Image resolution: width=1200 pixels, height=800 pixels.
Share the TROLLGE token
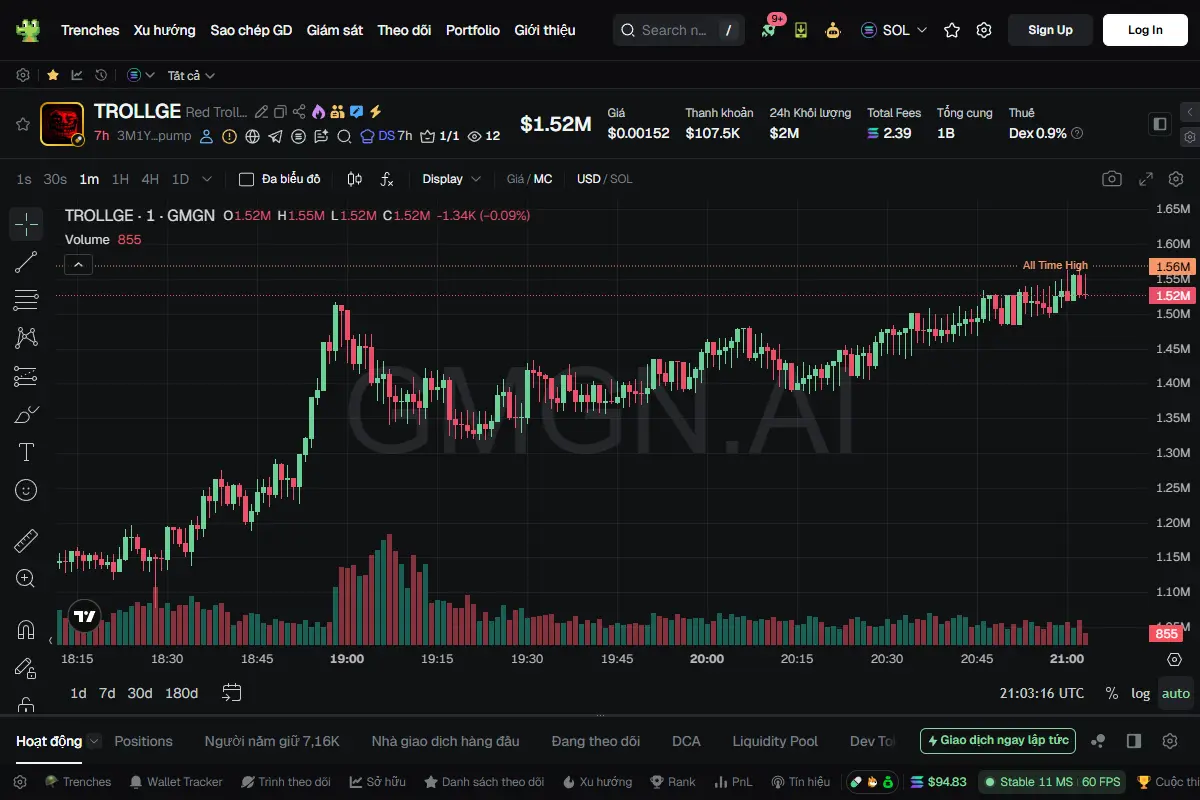click(x=299, y=112)
